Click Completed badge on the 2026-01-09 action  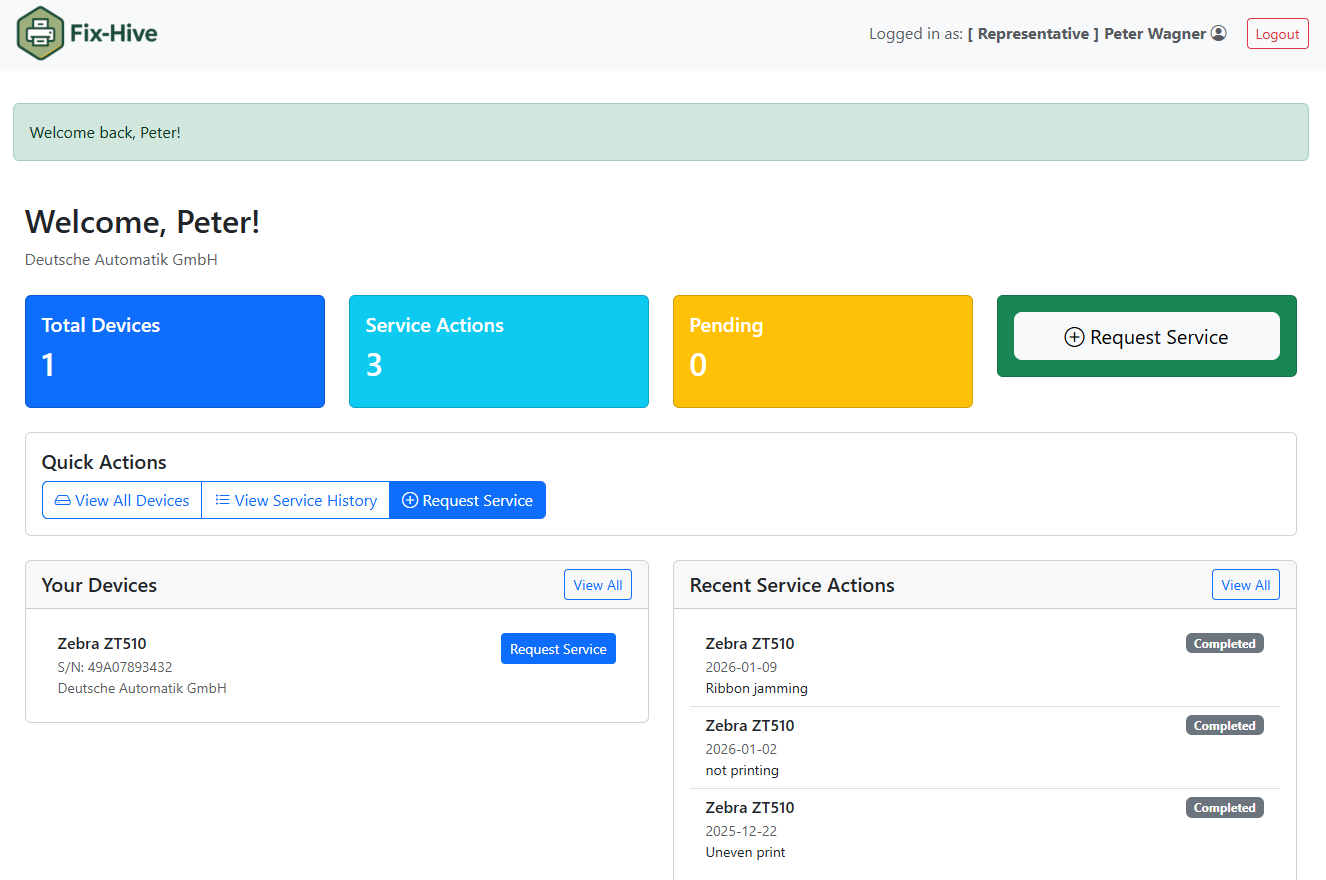tap(1224, 644)
